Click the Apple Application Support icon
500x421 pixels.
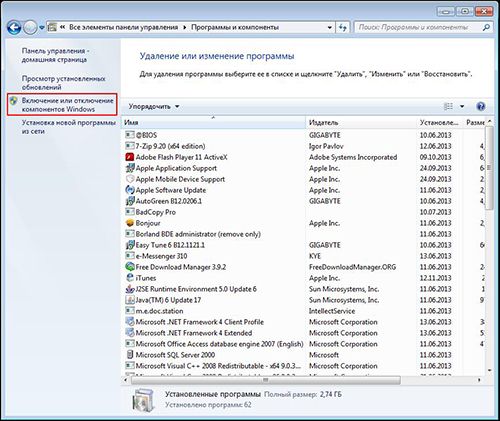130,168
